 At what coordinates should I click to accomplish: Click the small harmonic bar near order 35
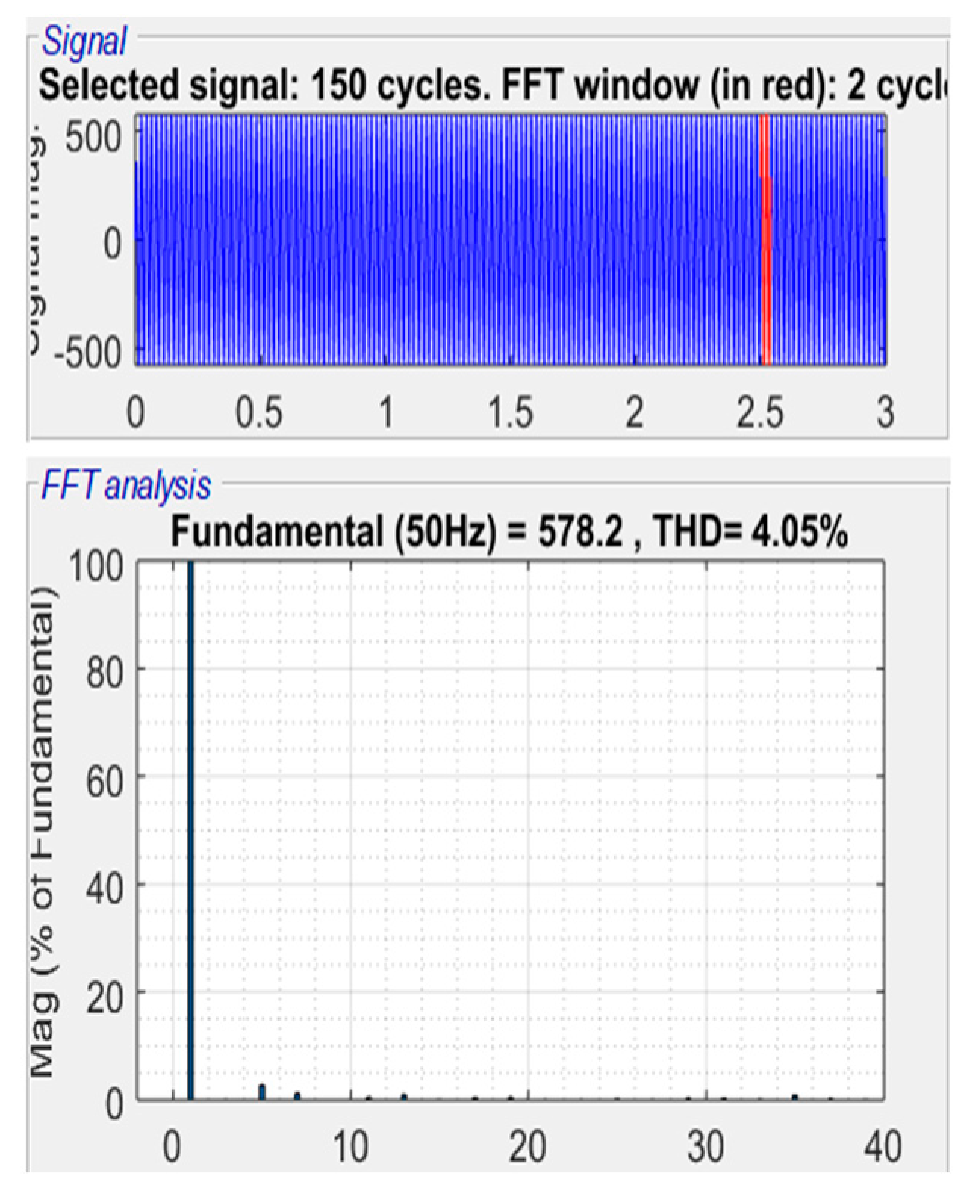(x=795, y=1097)
